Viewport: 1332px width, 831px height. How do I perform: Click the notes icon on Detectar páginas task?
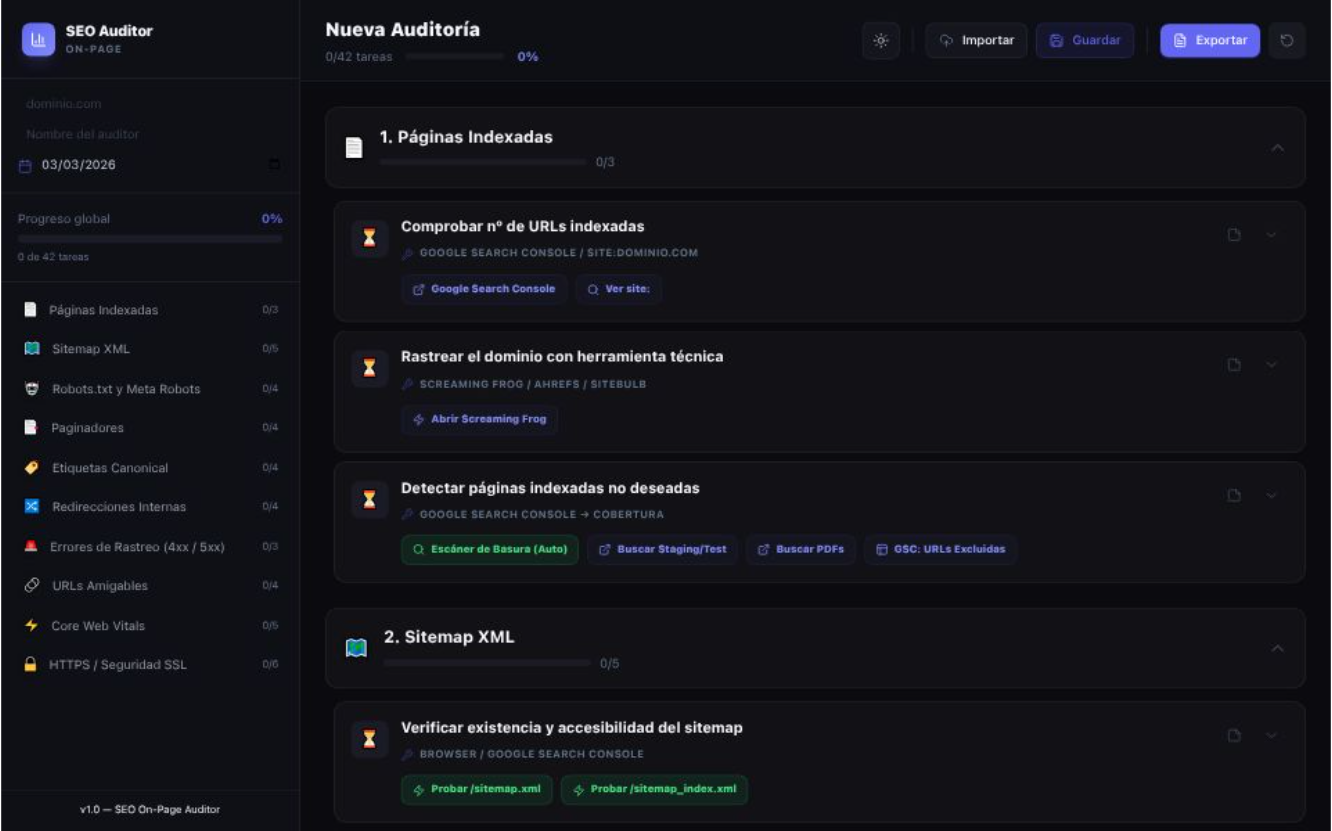pyautogui.click(x=1234, y=496)
